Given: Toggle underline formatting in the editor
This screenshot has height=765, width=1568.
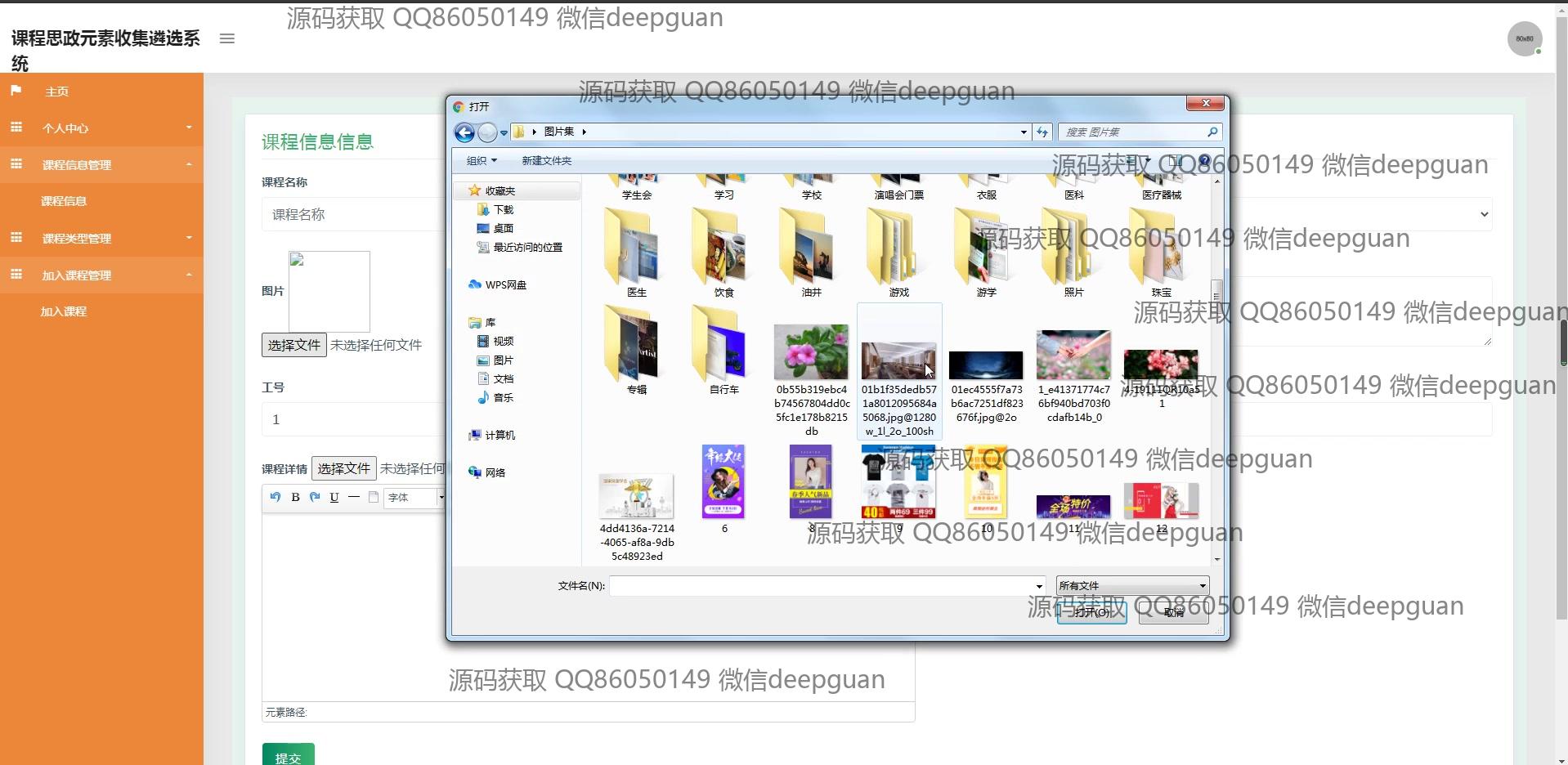Looking at the screenshot, I should (x=334, y=497).
